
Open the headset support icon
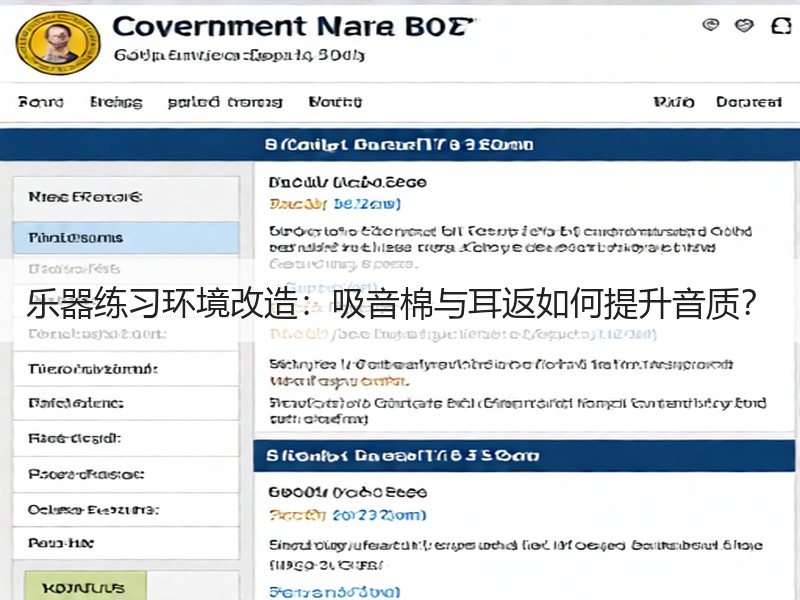coord(781,26)
